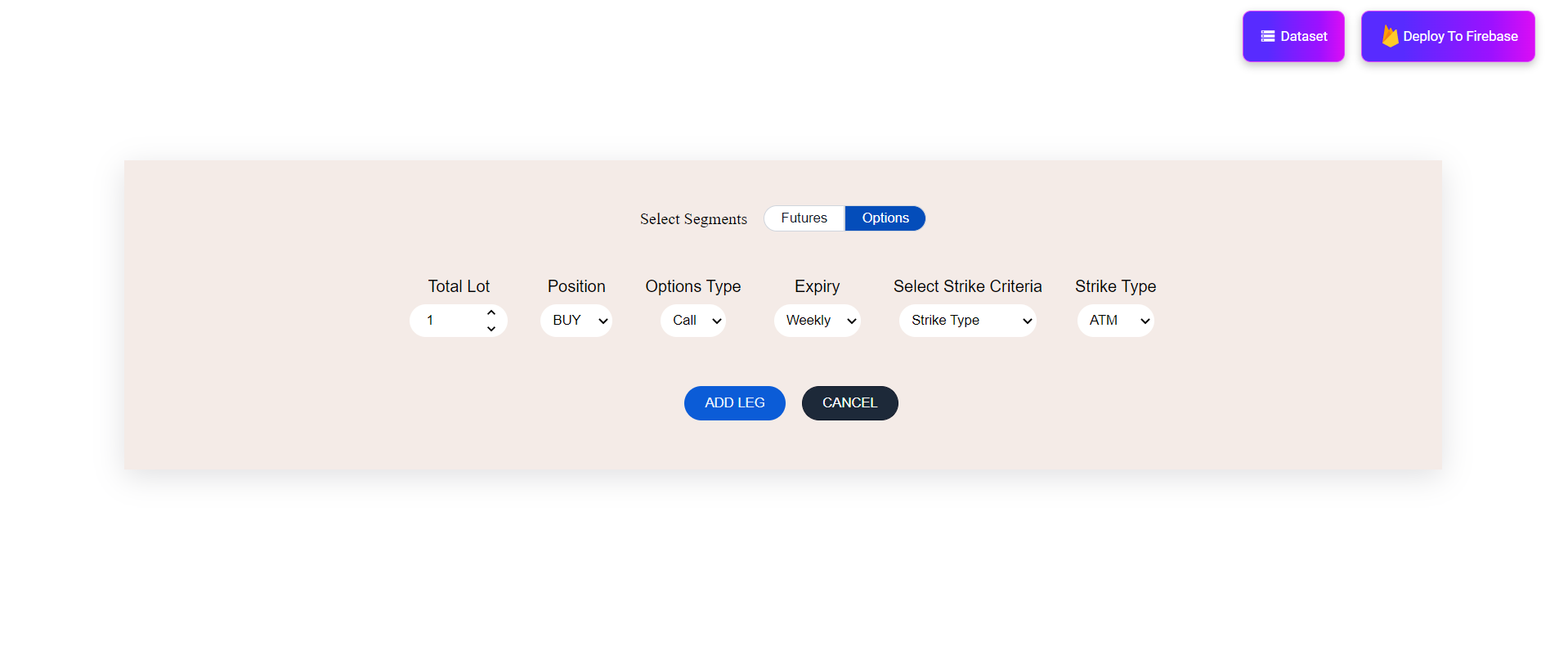This screenshot has width=1568, height=656.
Task: Click the CANCEL button
Action: [x=849, y=402]
